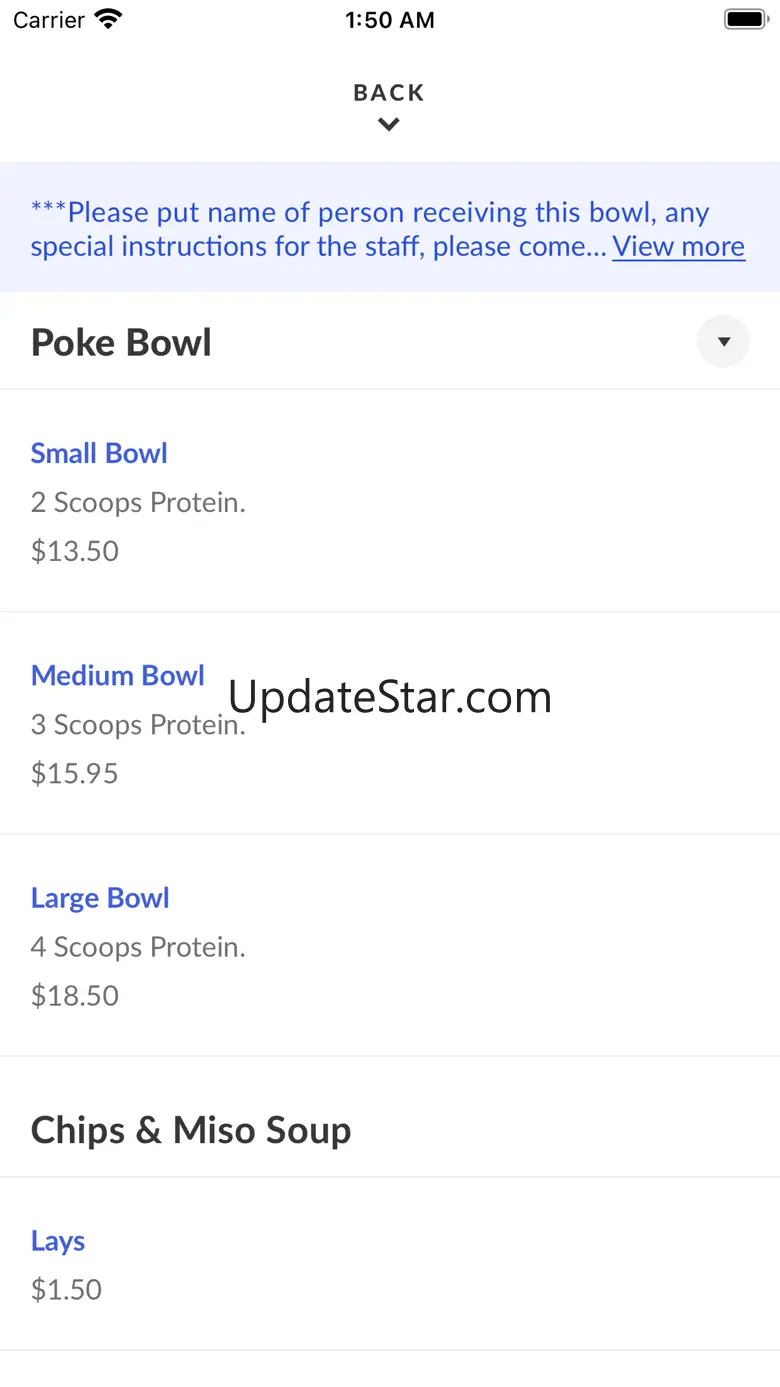Image resolution: width=780 pixels, height=1387 pixels.
Task: Tap the $13.50 Small Bowl price
Action: click(x=75, y=551)
